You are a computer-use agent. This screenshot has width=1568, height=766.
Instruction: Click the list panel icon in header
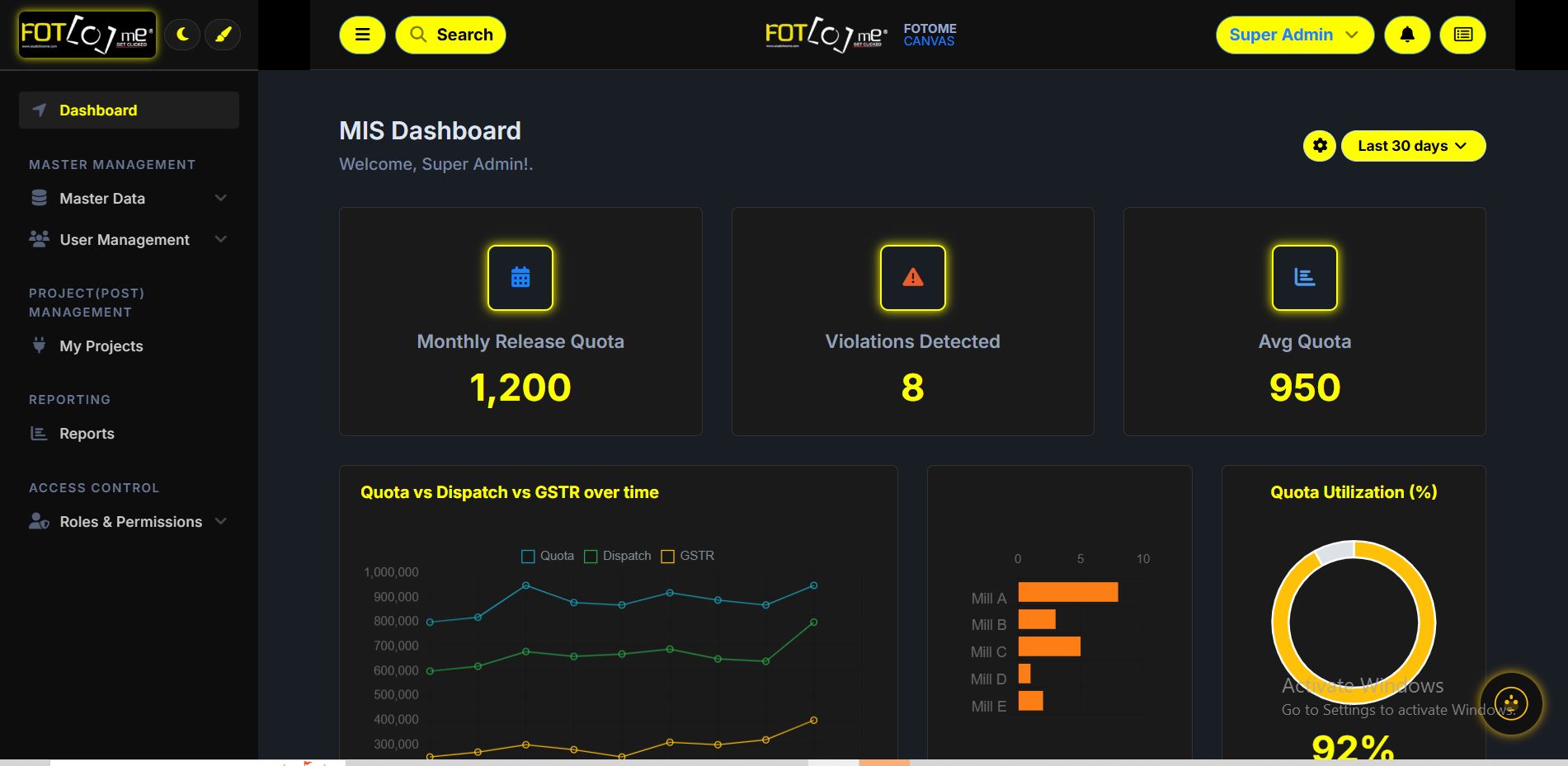click(1462, 35)
